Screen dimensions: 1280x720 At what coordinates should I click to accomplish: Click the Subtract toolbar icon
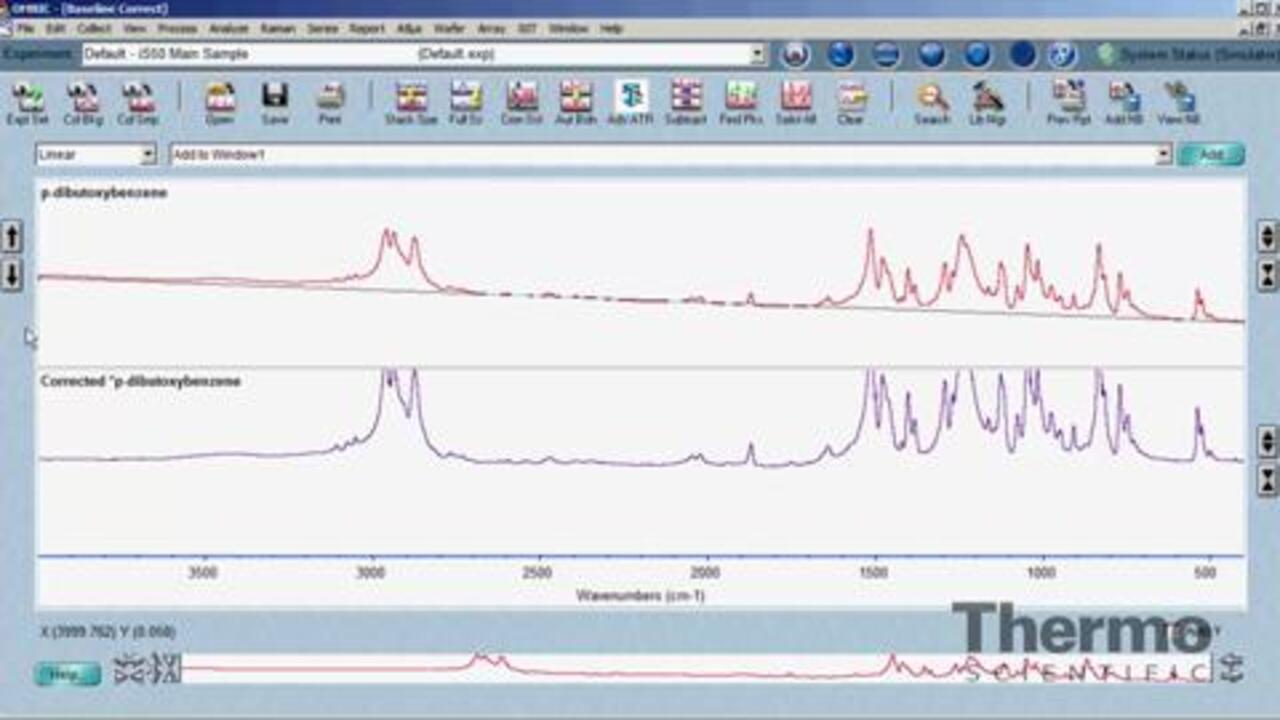tap(685, 99)
